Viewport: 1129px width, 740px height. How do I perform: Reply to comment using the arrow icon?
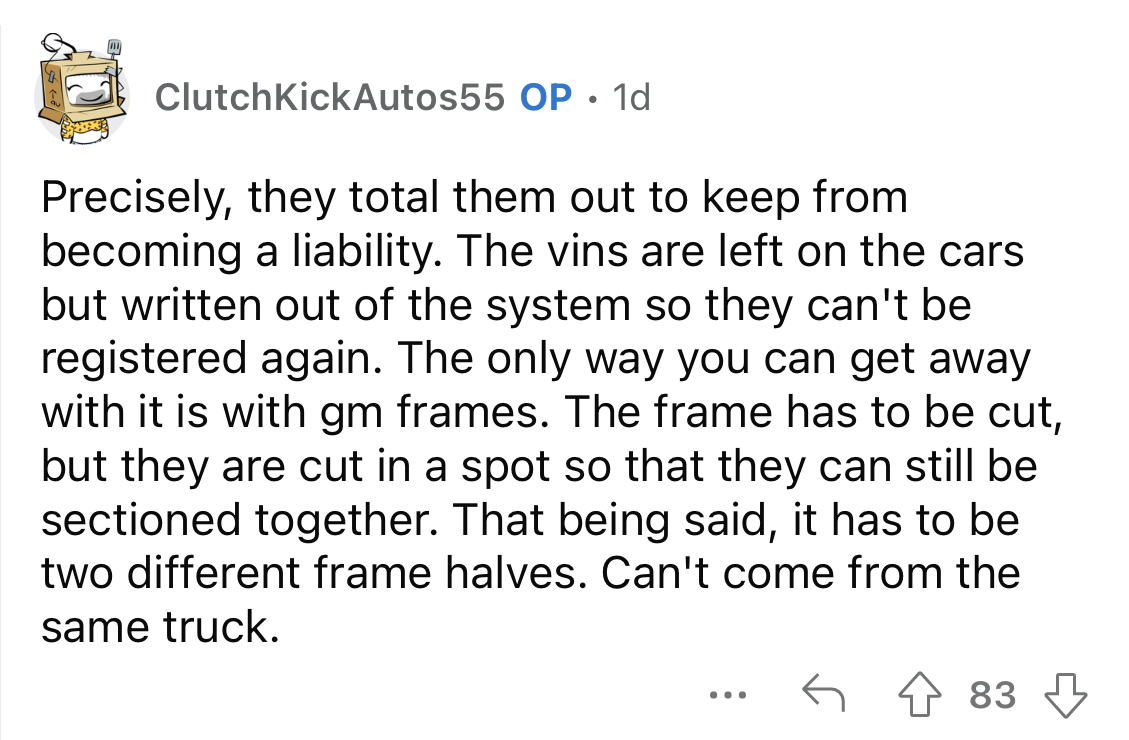pyautogui.click(x=824, y=692)
